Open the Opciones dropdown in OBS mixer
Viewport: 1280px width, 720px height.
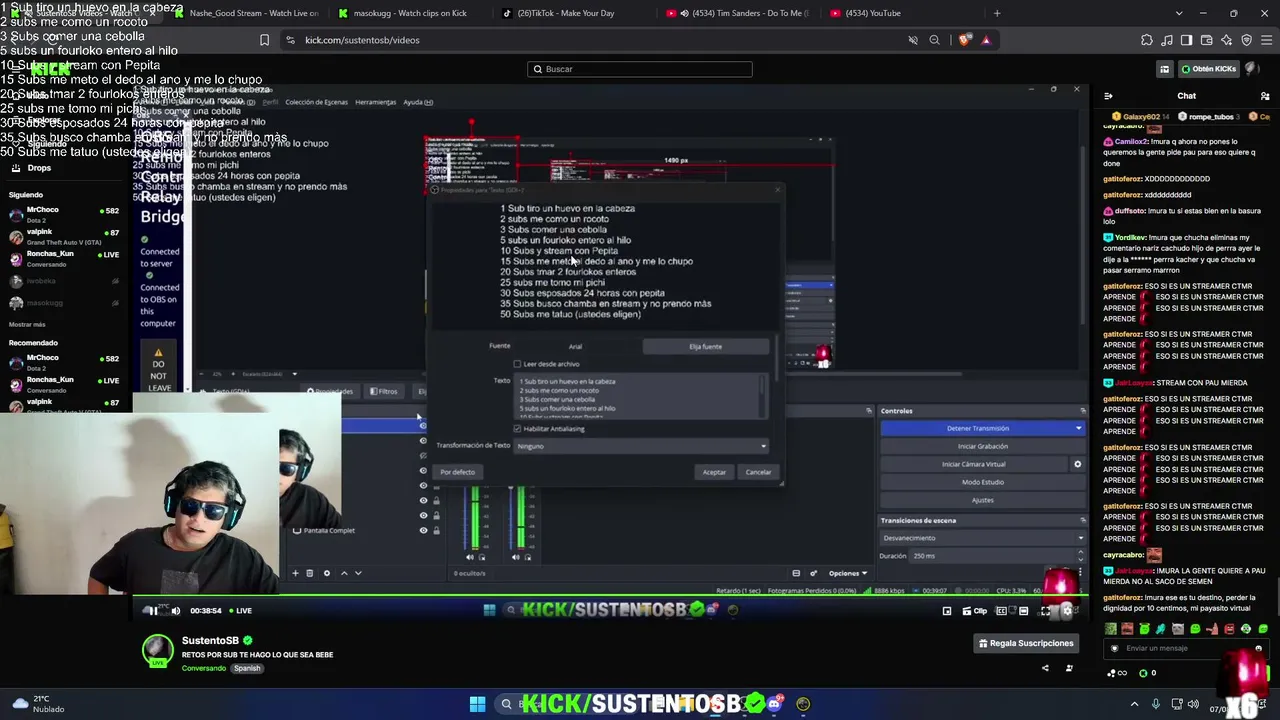[x=848, y=573]
